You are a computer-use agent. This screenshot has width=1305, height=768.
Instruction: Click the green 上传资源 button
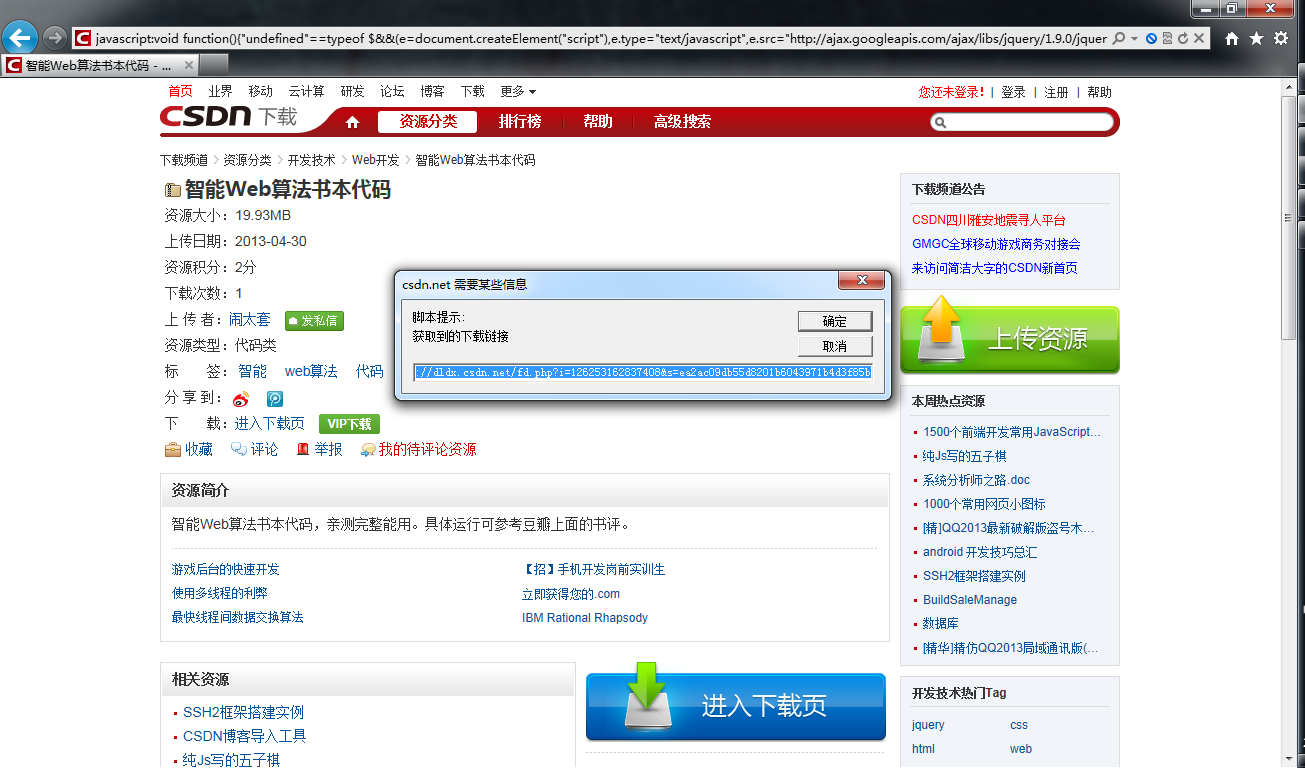1010,338
